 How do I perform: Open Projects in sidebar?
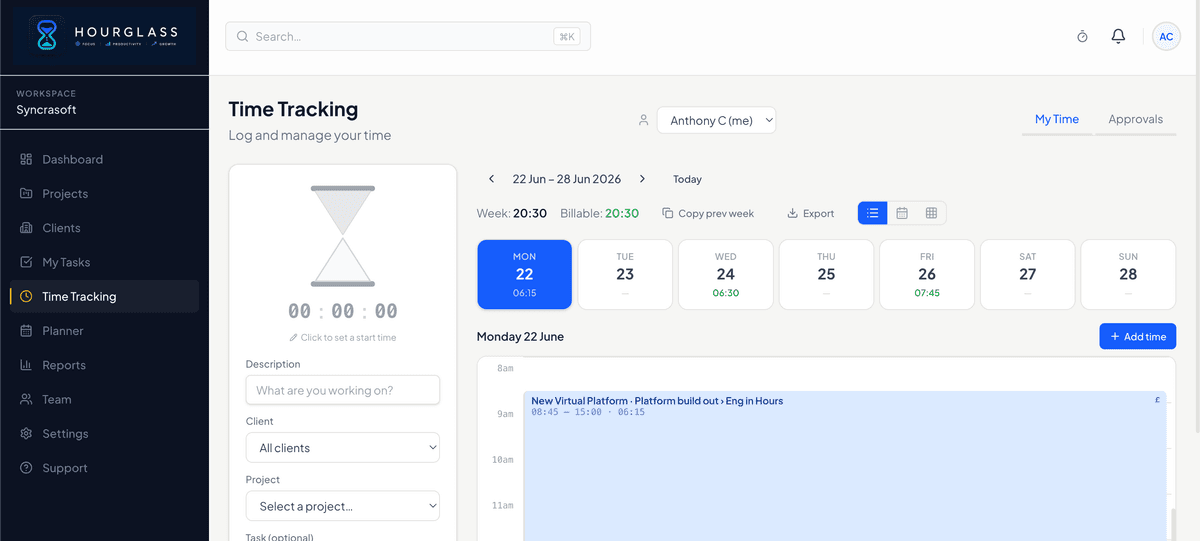pyautogui.click(x=104, y=194)
